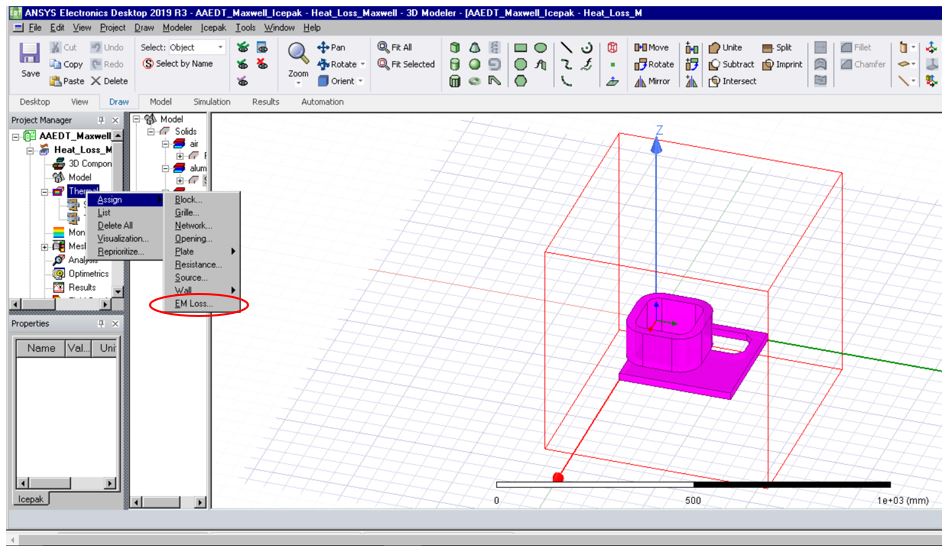Click the Paste toolbar button

pyautogui.click(x=67, y=81)
